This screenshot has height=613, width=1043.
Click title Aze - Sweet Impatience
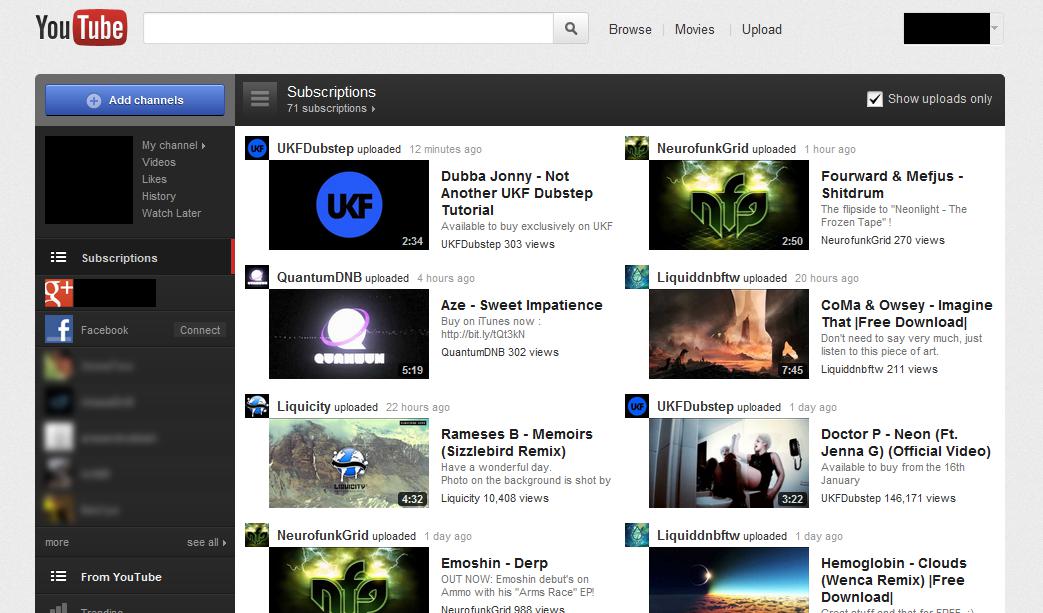coord(522,305)
